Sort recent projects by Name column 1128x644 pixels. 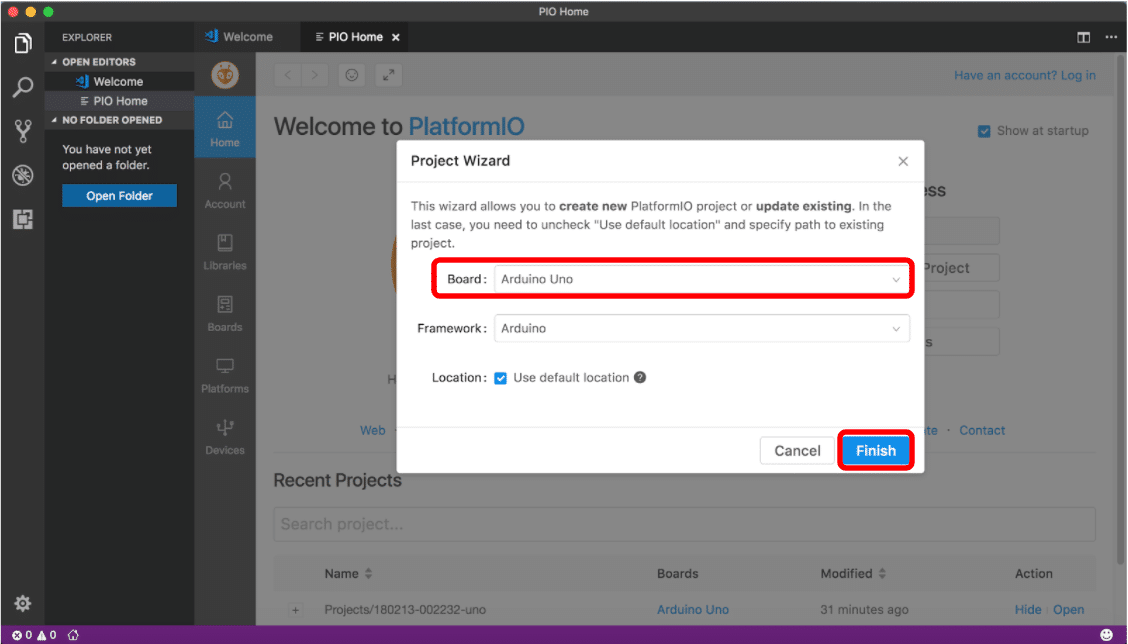coord(349,573)
